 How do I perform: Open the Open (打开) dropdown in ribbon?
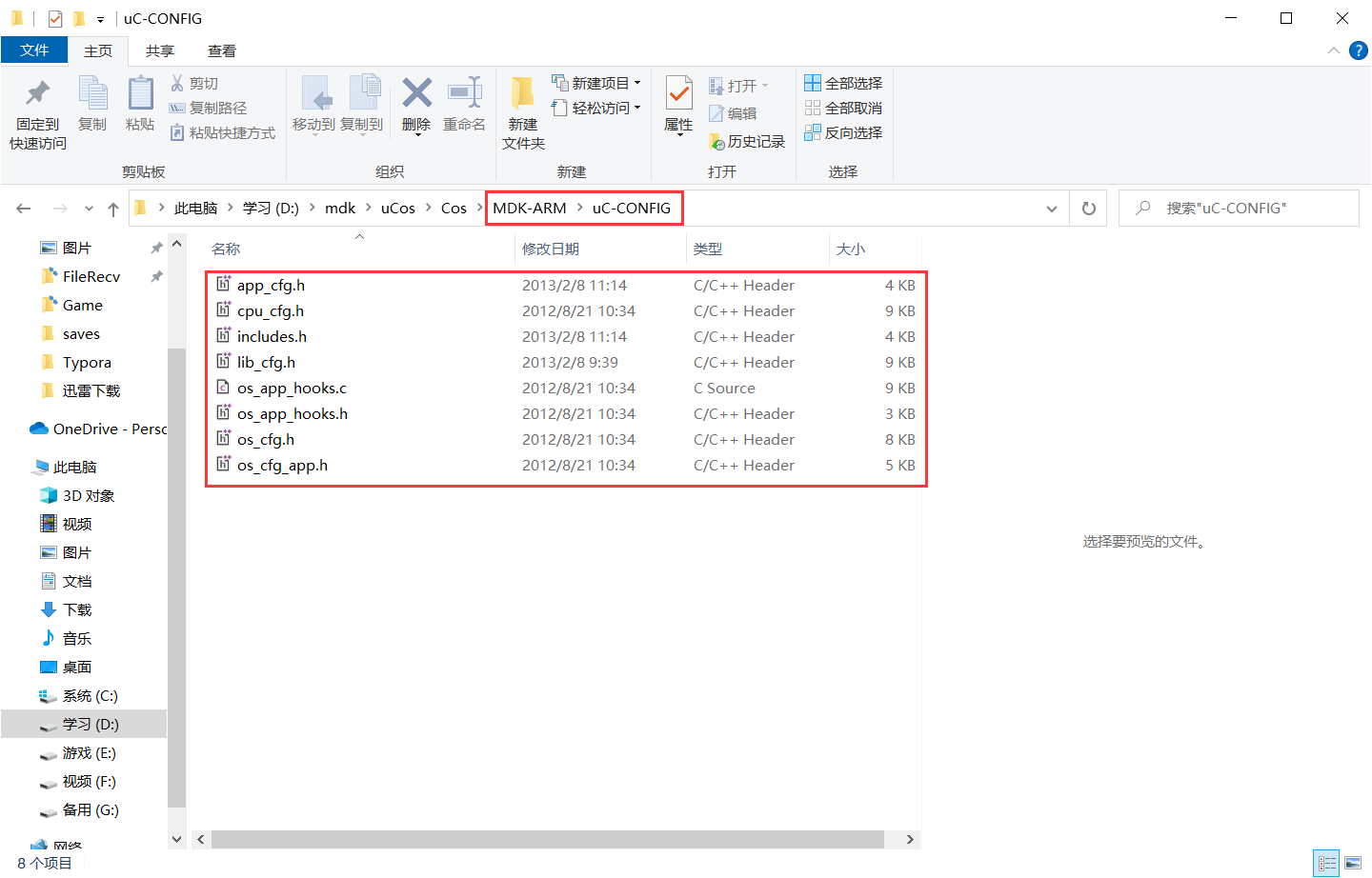[738, 86]
